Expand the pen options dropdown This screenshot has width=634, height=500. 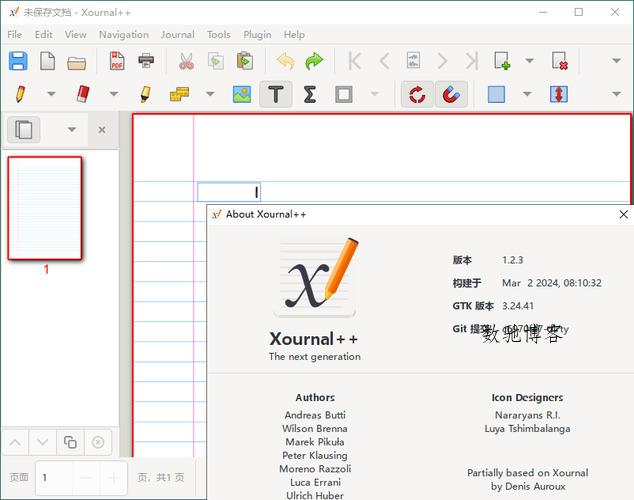[x=51, y=94]
